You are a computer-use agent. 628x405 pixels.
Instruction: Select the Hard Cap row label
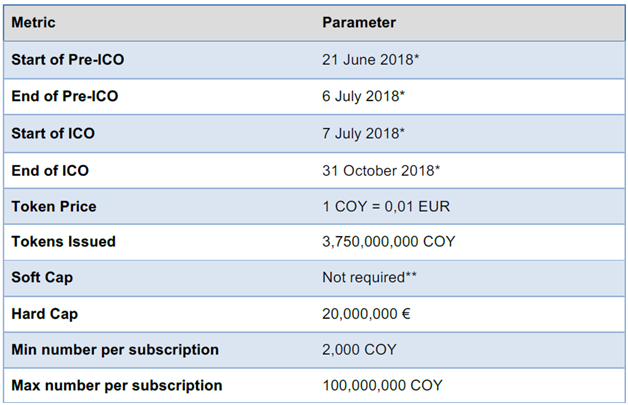(x=44, y=314)
